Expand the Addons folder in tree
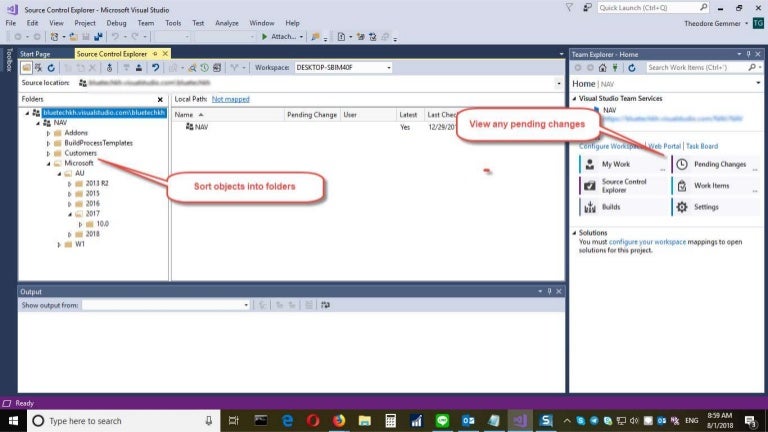The image size is (768, 432). coord(48,132)
